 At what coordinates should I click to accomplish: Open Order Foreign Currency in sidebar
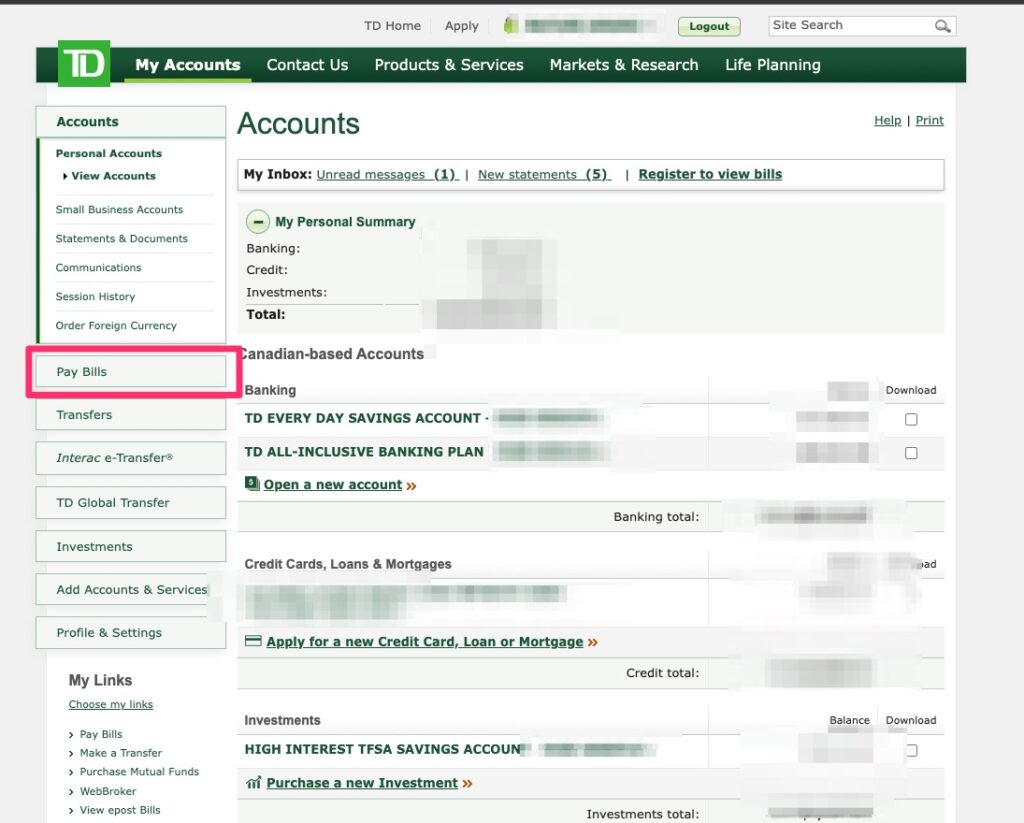tap(116, 325)
